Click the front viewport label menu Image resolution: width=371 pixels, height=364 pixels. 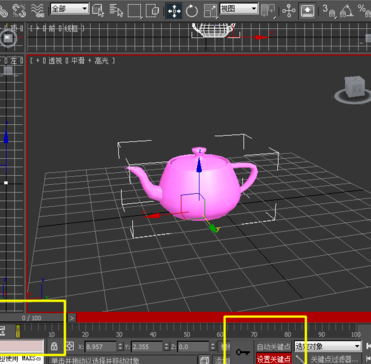[57, 29]
